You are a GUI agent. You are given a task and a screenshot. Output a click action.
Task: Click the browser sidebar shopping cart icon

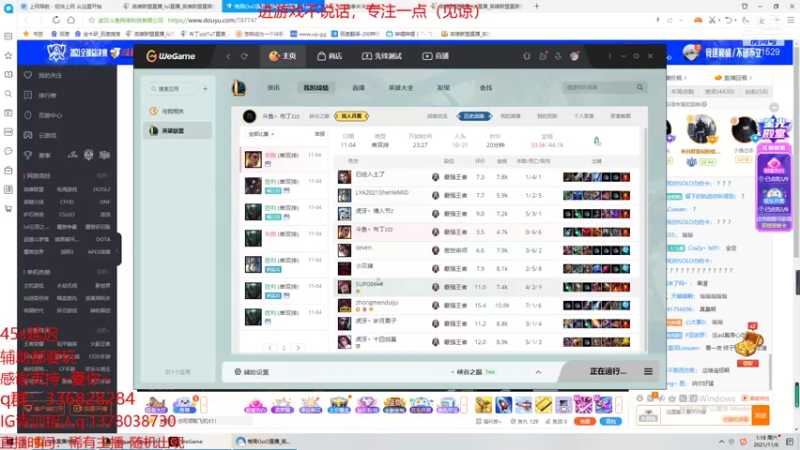(8, 209)
